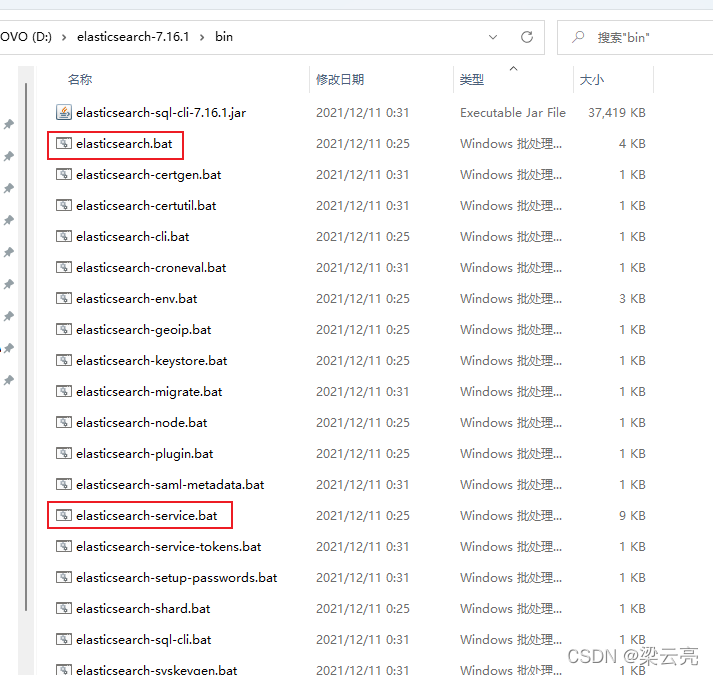The image size is (713, 675).
Task: Select the elasticsearch-geoip.bat file name
Action: (x=144, y=330)
